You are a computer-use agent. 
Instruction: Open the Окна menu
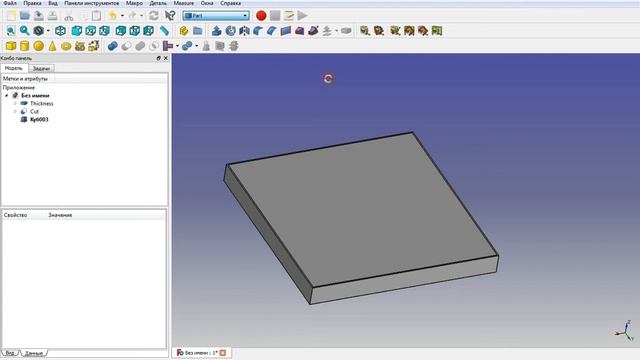[x=207, y=3]
